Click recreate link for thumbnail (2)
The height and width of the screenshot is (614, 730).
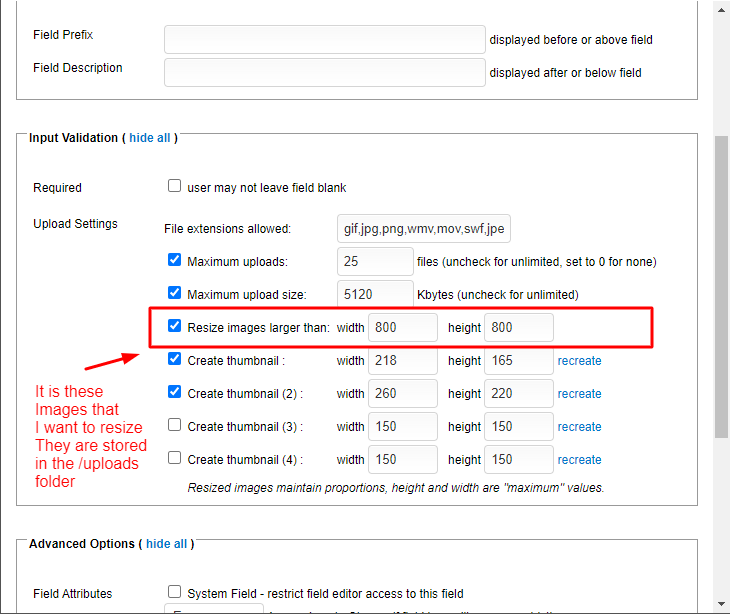(580, 394)
